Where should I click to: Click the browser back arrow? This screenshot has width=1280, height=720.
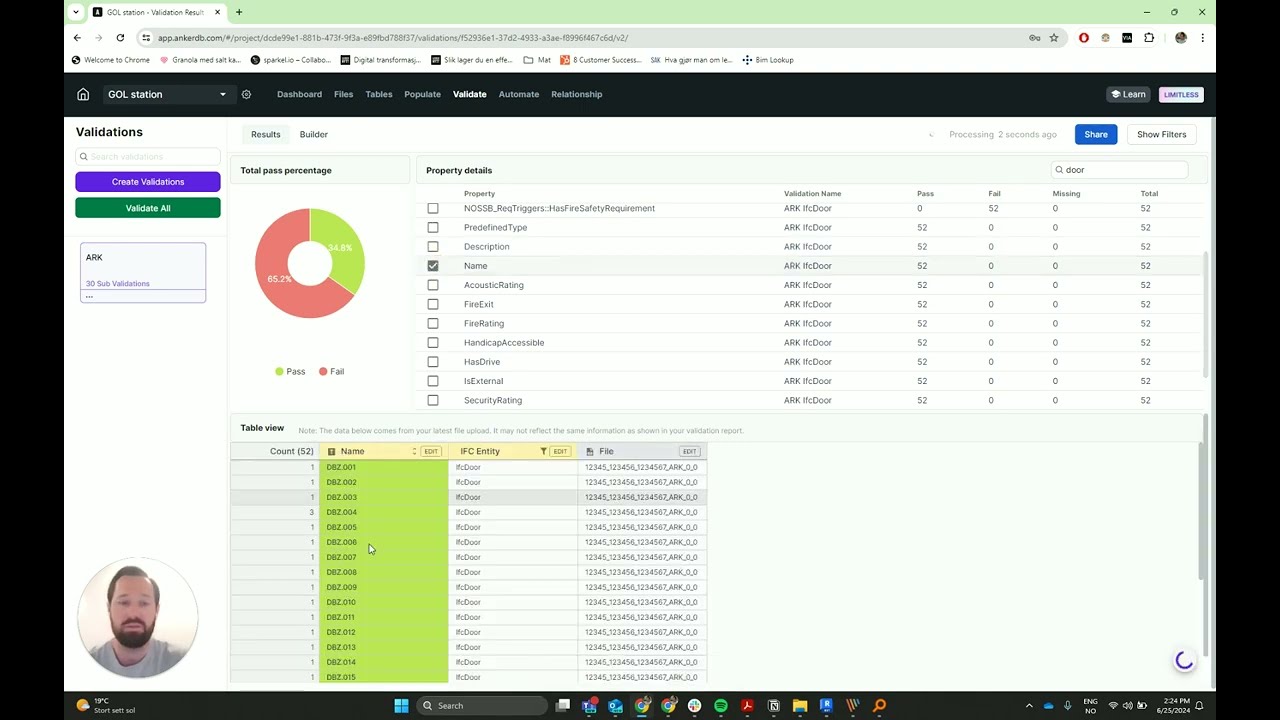pos(77,38)
